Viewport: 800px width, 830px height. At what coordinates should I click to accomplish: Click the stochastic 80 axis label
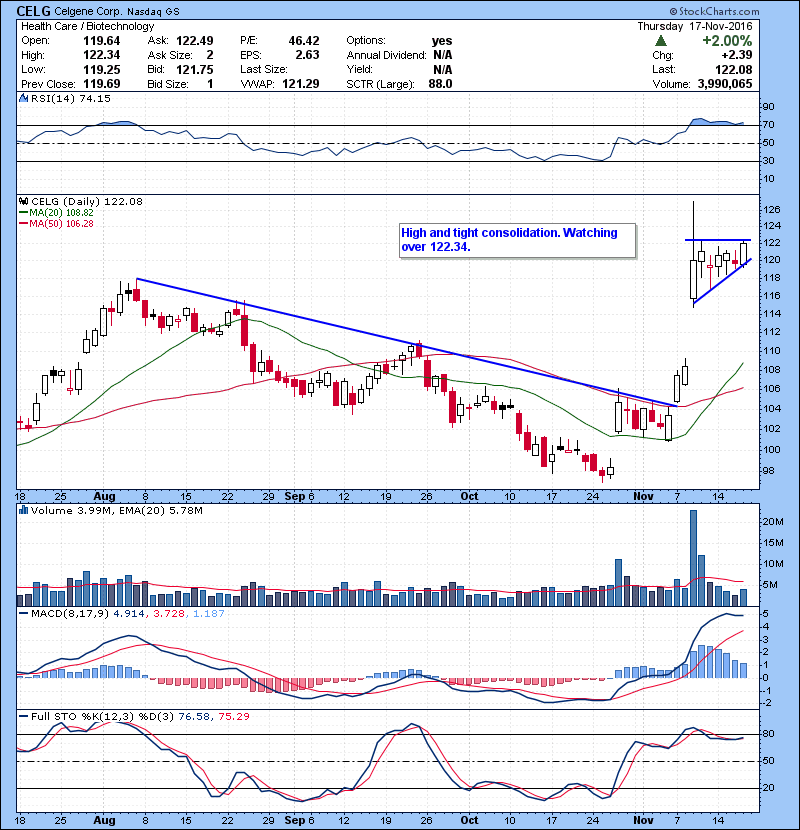[769, 734]
